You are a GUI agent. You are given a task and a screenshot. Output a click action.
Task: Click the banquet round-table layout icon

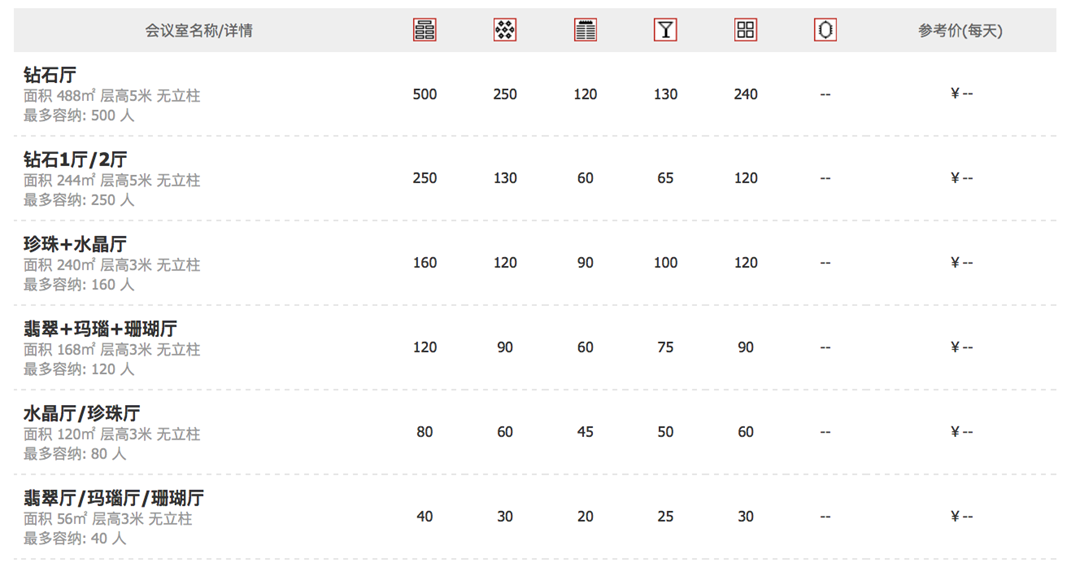[505, 30]
